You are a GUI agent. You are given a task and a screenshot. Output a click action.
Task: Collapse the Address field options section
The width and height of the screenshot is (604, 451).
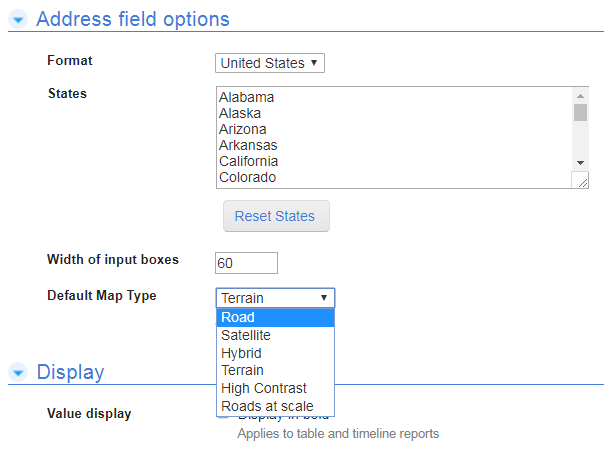coord(18,19)
